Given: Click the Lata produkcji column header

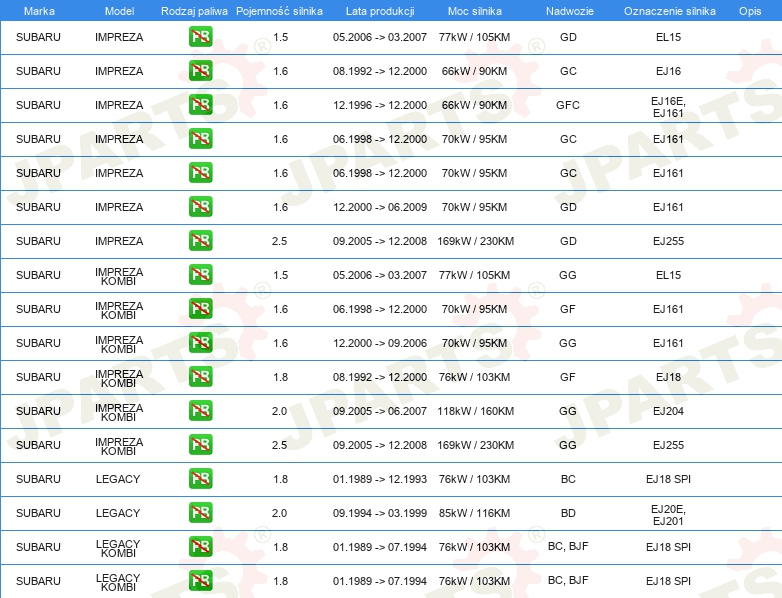Looking at the screenshot, I should click(x=380, y=11).
